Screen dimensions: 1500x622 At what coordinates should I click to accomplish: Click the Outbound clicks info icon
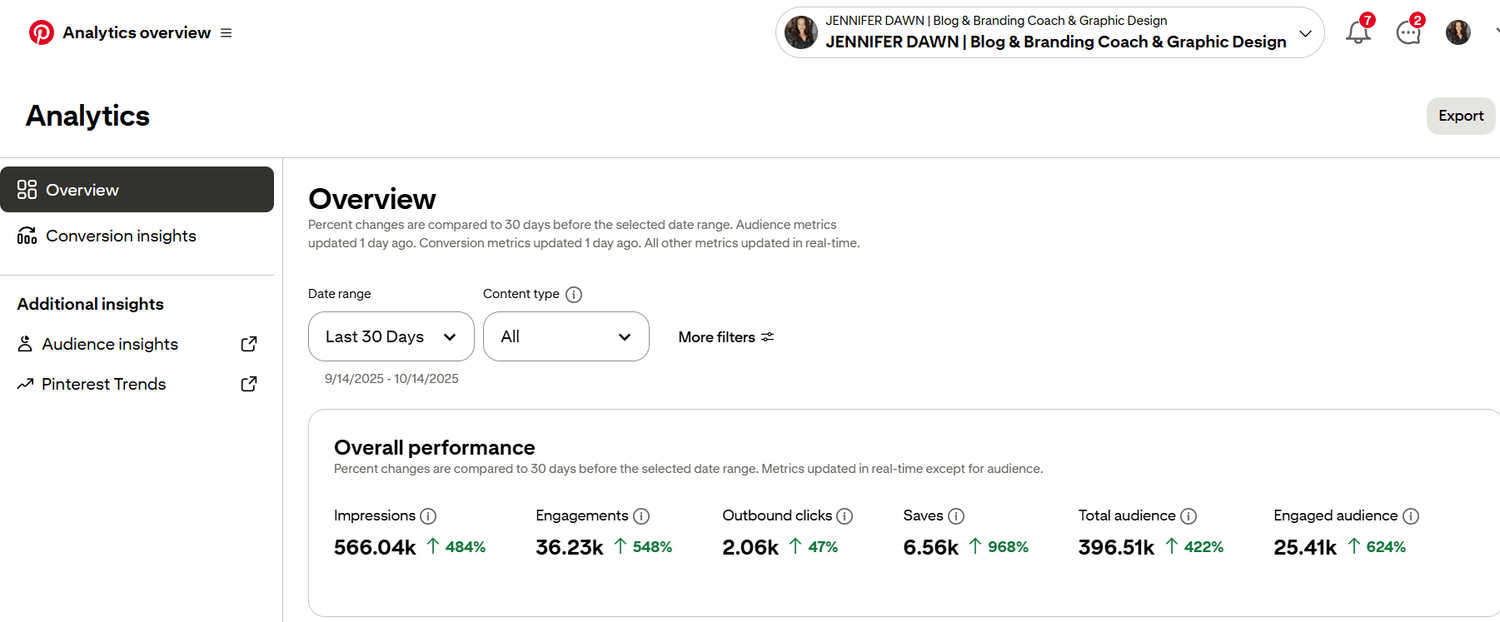point(844,517)
